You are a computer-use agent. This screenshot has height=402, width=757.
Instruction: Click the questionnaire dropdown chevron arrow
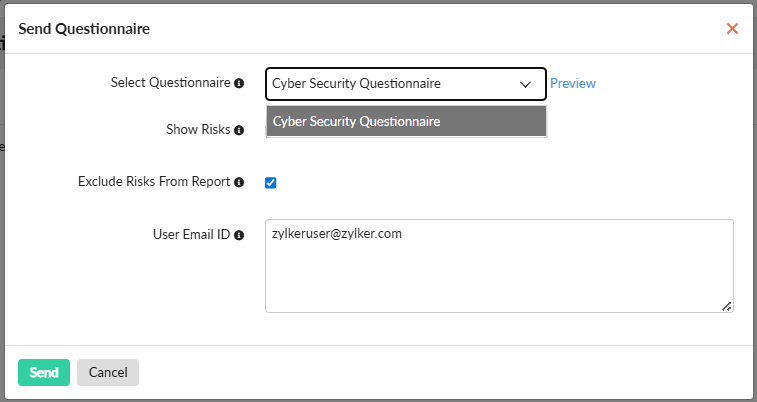(526, 85)
